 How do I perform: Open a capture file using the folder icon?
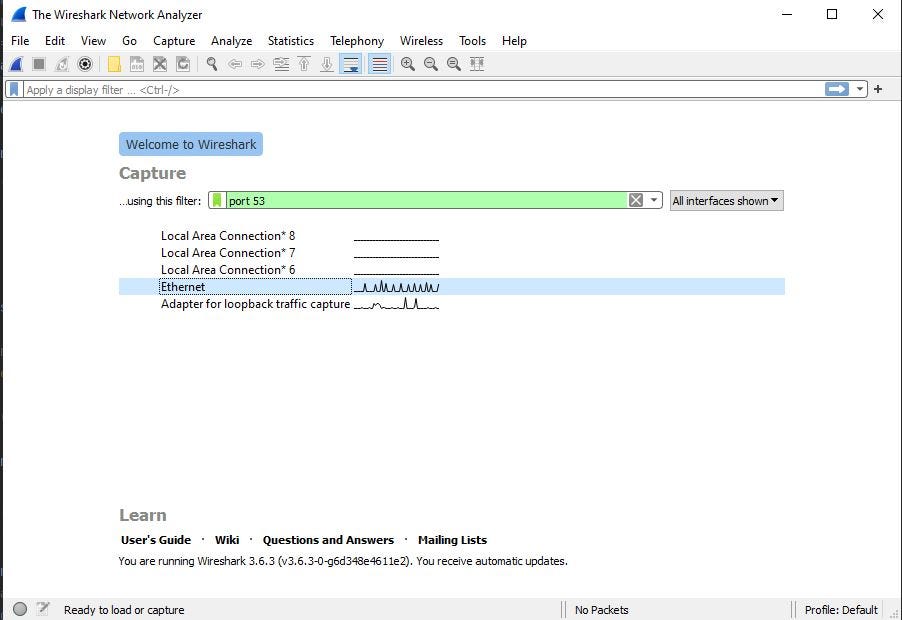pos(113,64)
